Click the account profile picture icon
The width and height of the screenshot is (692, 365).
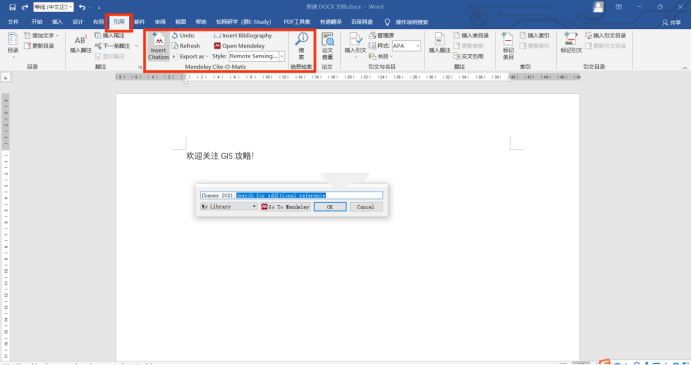pyautogui.click(x=598, y=7)
